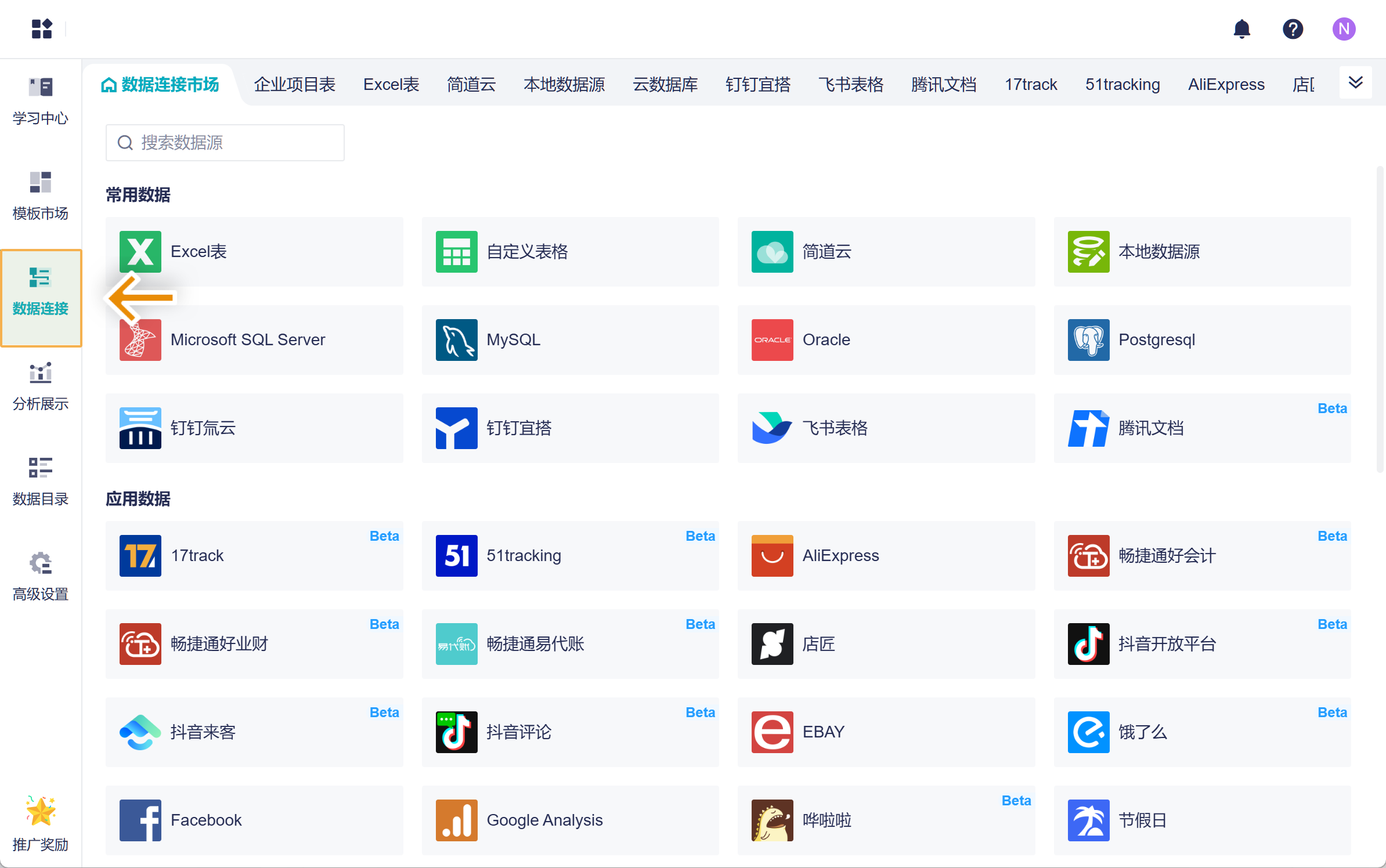Pick the 抖音开放平台 data source card

click(1202, 644)
